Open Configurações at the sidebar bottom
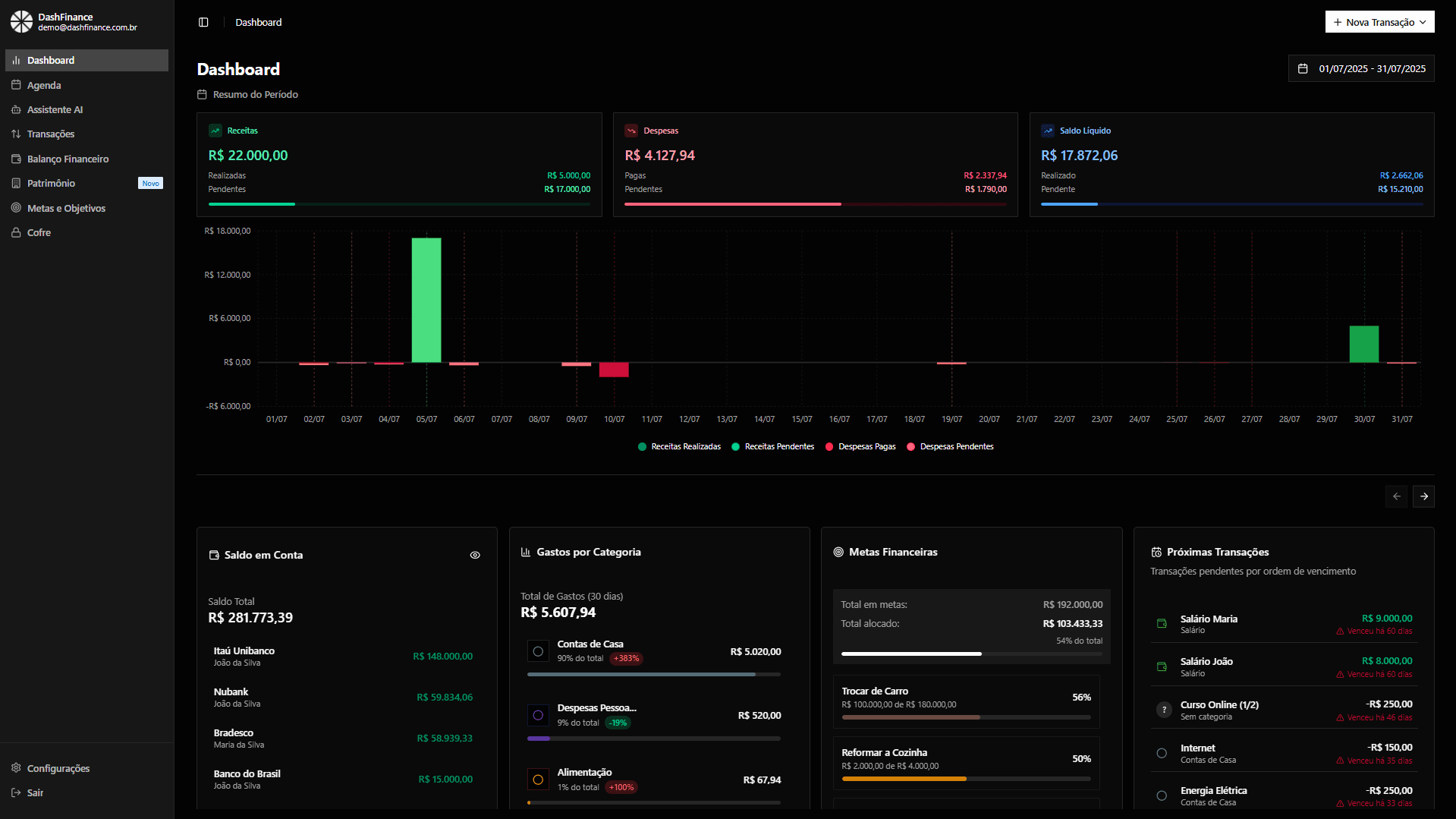The image size is (1456, 819). (x=58, y=768)
